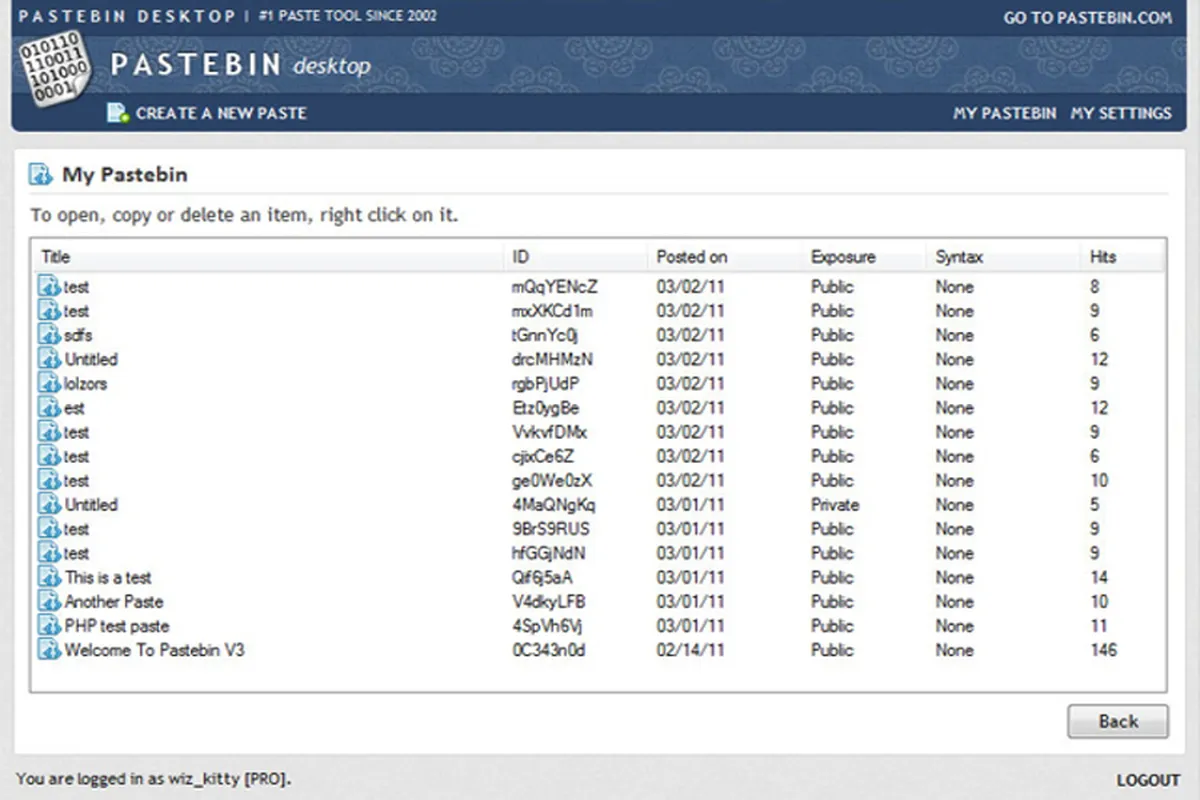Select the paste titled est
Viewport: 1200px width, 800px height.
[x=74, y=408]
